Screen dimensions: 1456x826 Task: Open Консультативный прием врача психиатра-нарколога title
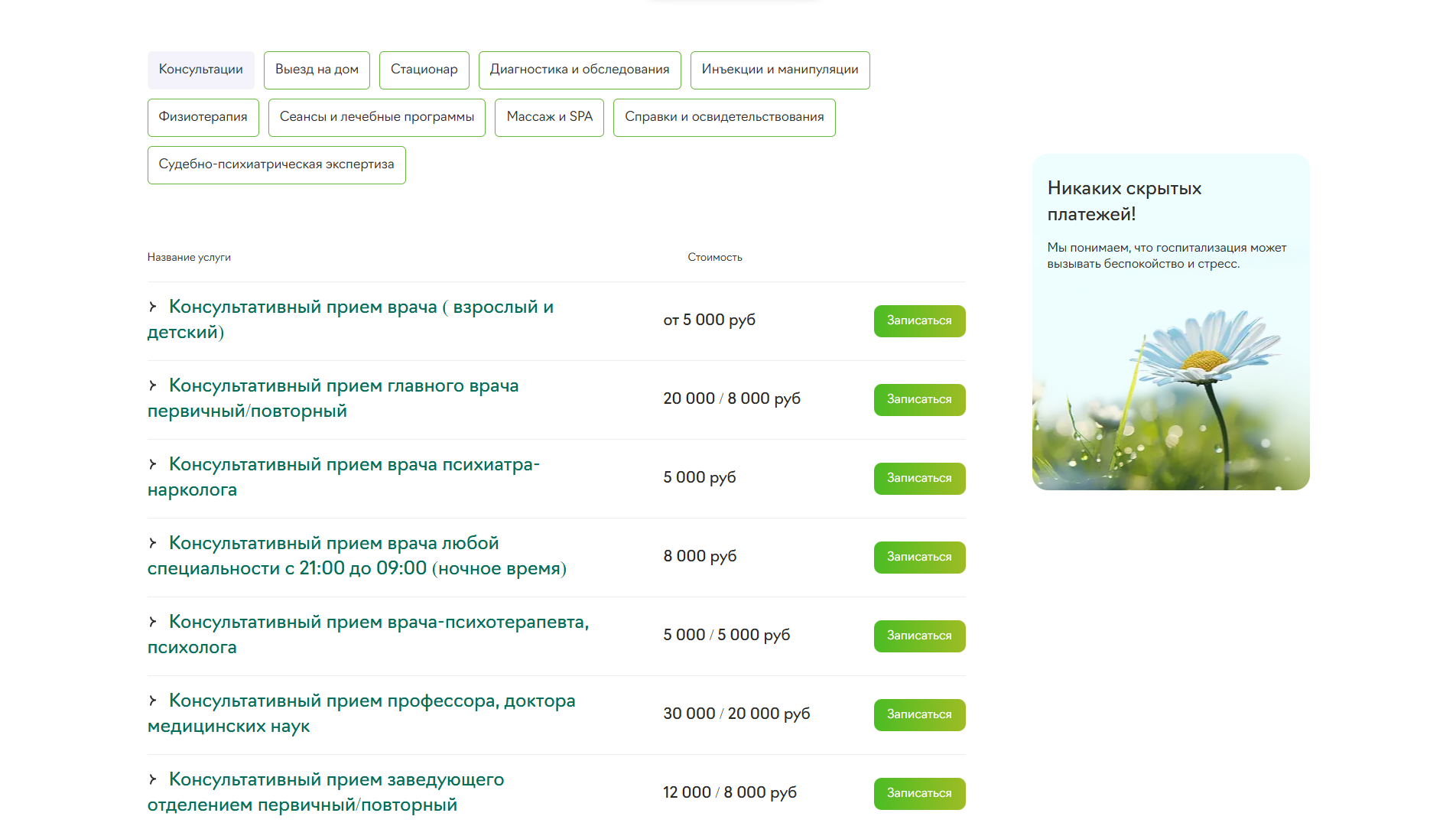point(344,477)
